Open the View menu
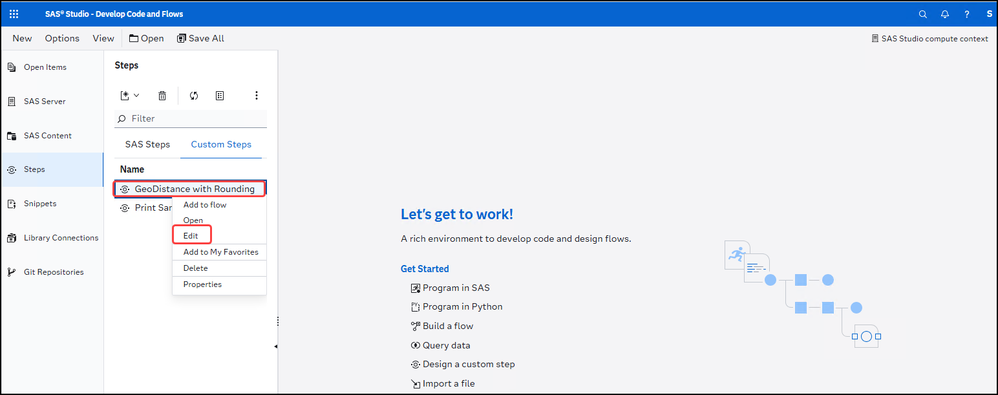Image resolution: width=998 pixels, height=395 pixels. (103, 38)
